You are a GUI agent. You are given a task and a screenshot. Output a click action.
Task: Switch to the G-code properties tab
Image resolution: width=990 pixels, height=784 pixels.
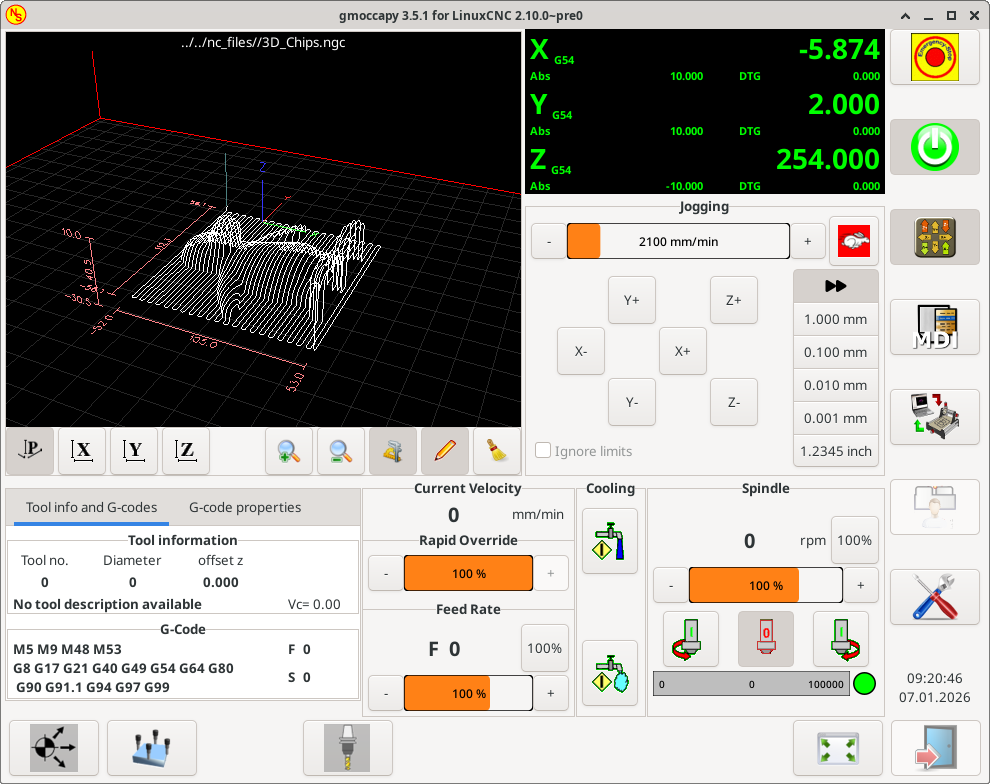coord(244,507)
